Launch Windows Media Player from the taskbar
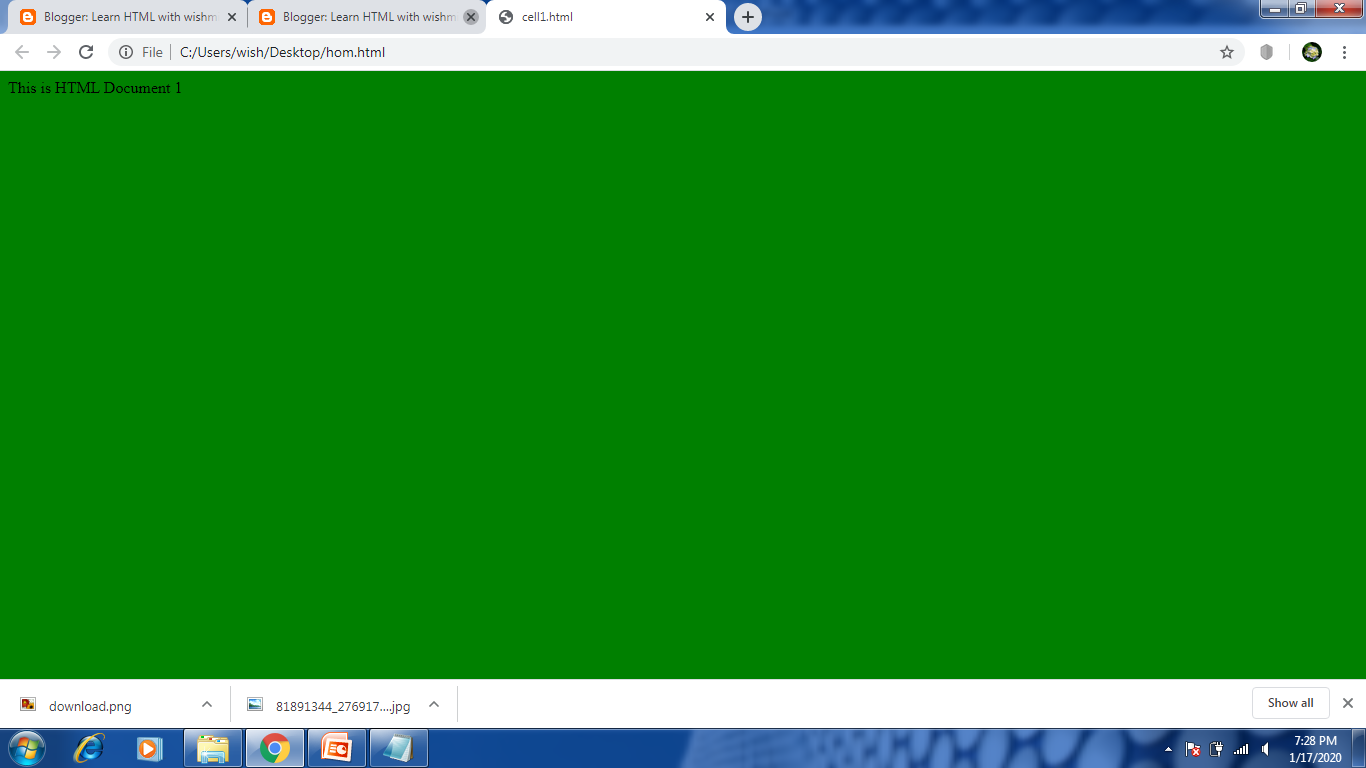1366x768 pixels. coord(150,747)
